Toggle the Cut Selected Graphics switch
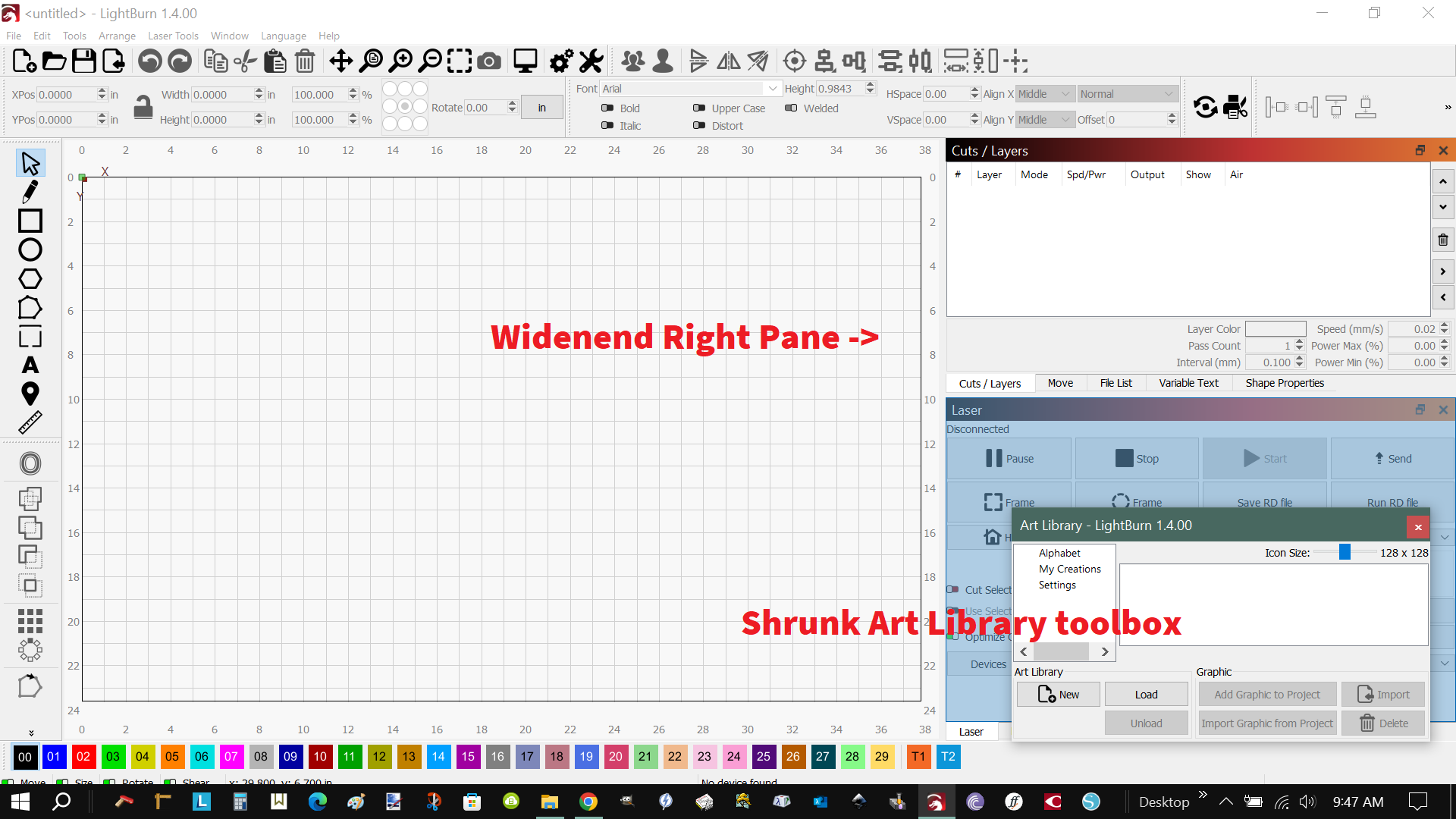Screen dimensions: 1456x819 coord(953,590)
